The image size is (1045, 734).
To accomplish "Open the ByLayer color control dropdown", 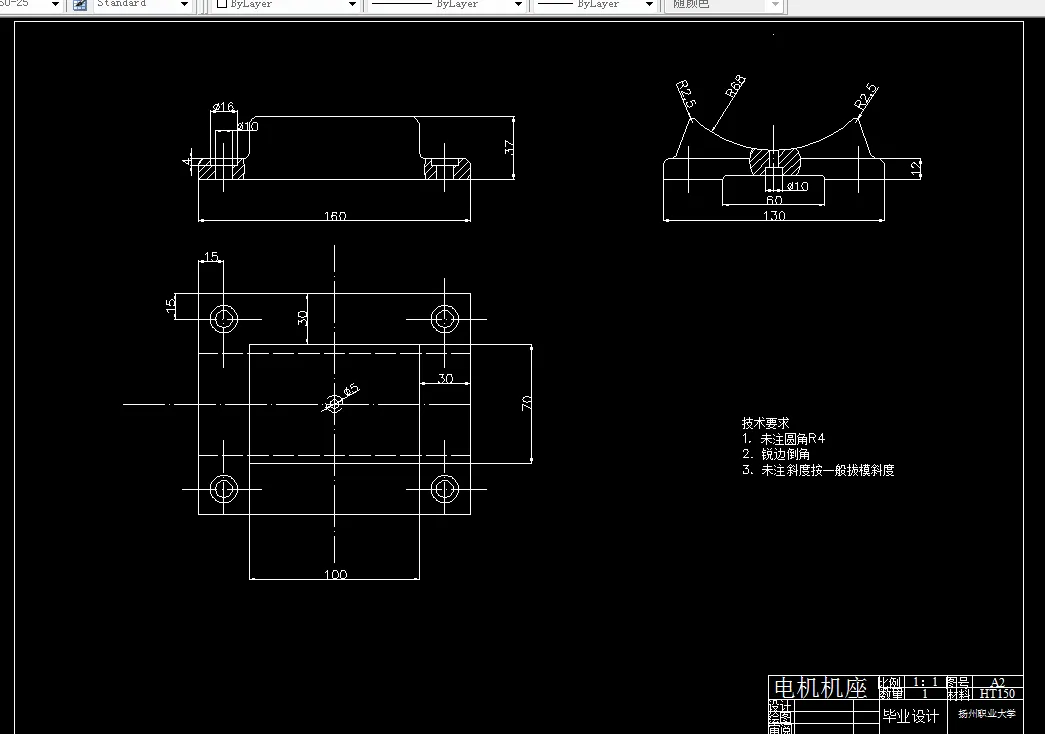I will 353,5.
